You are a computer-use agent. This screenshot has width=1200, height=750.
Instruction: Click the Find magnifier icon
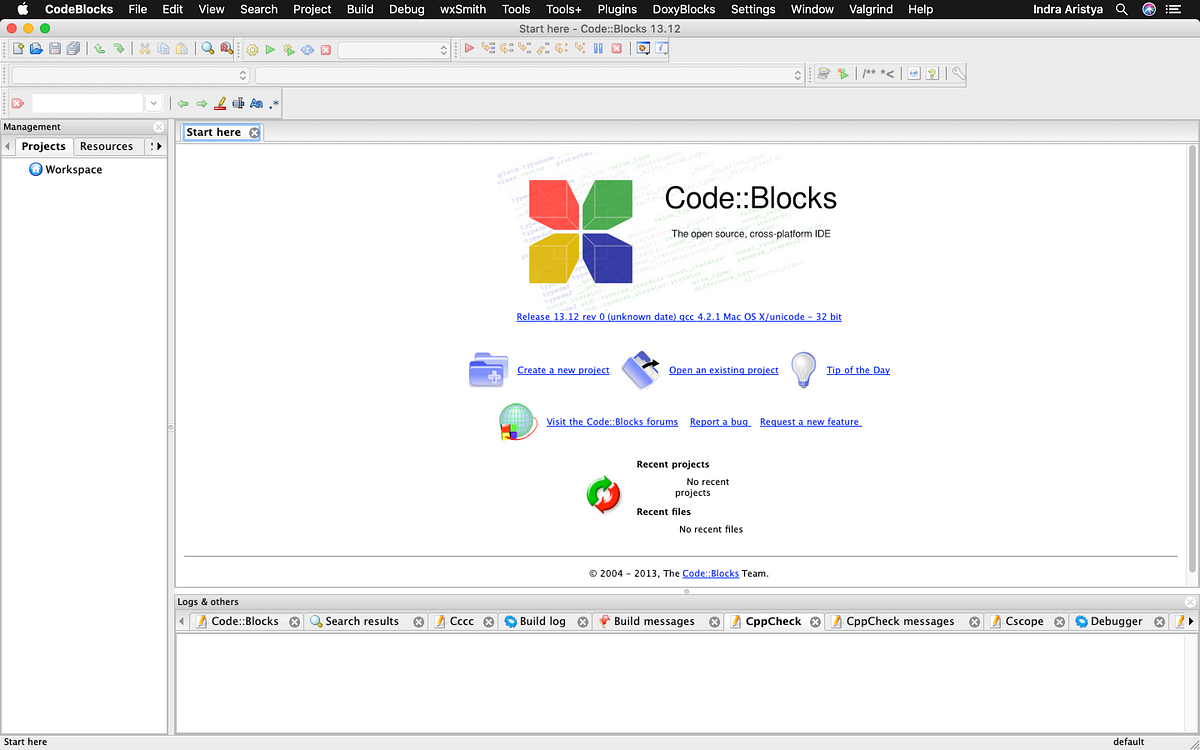(208, 49)
